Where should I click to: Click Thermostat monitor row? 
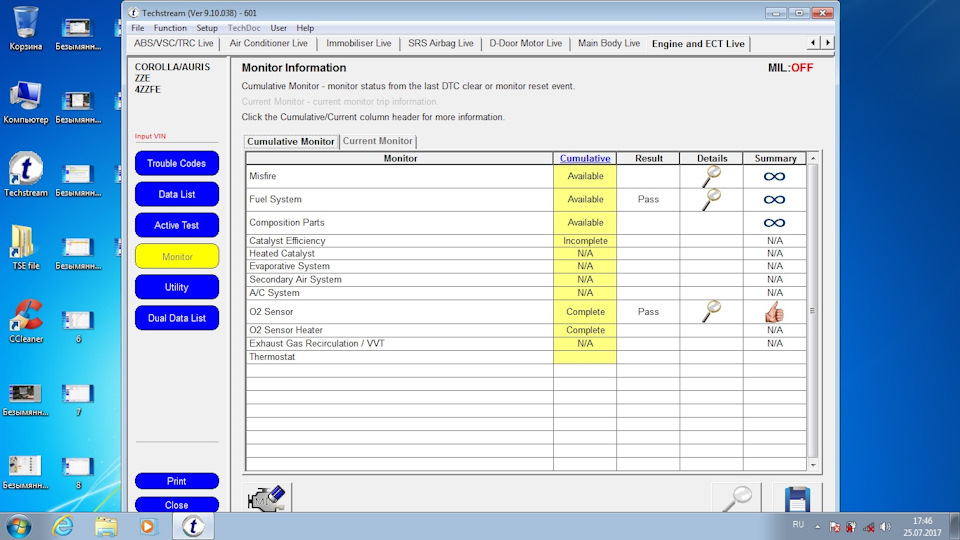click(526, 357)
